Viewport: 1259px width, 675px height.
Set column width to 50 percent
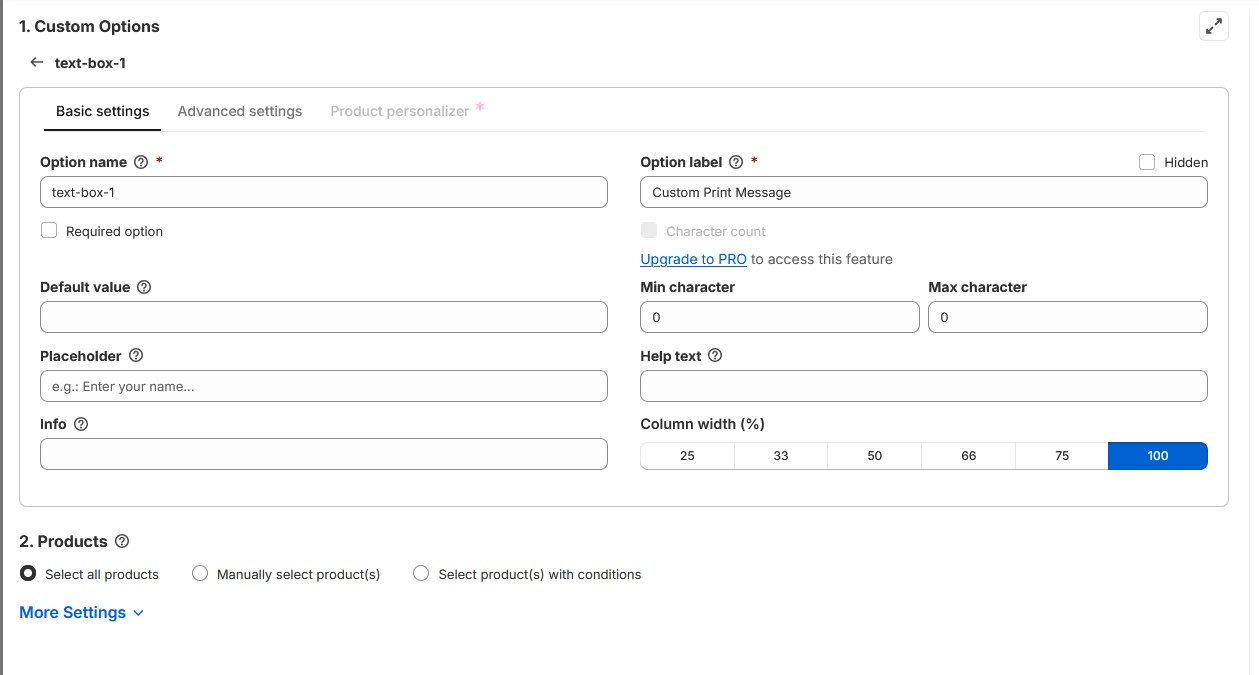click(x=874, y=455)
